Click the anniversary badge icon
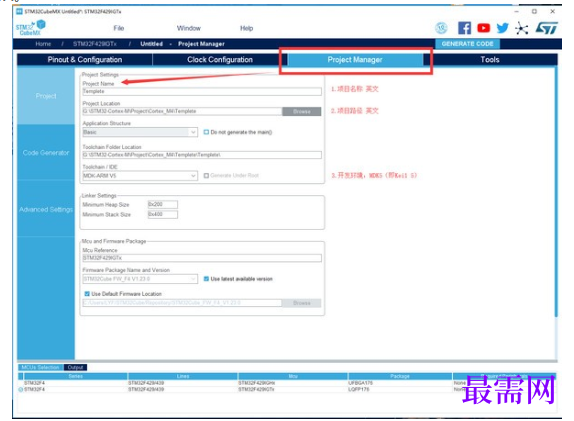Viewport: 574px width, 421px height. (x=441, y=28)
